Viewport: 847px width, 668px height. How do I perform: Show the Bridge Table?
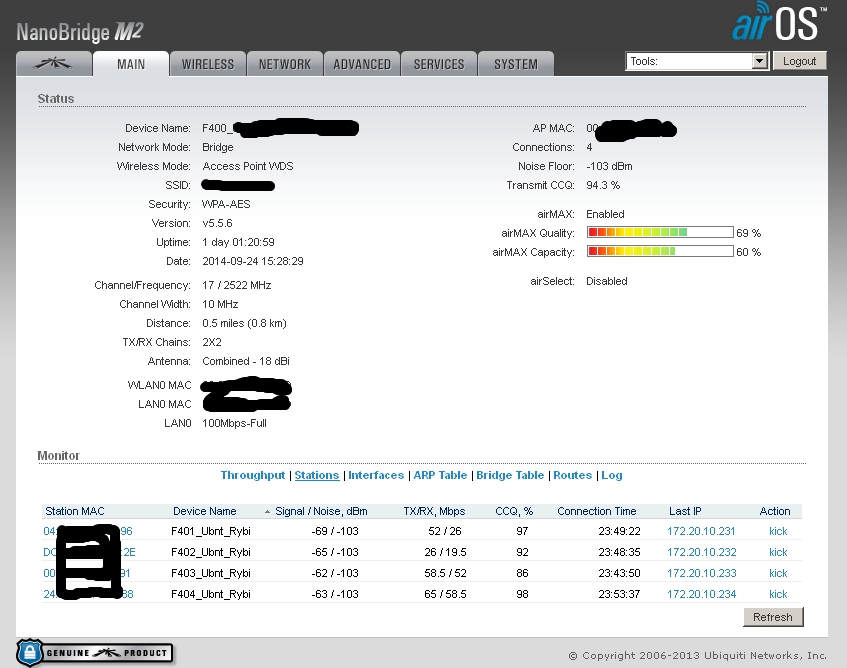pos(510,475)
